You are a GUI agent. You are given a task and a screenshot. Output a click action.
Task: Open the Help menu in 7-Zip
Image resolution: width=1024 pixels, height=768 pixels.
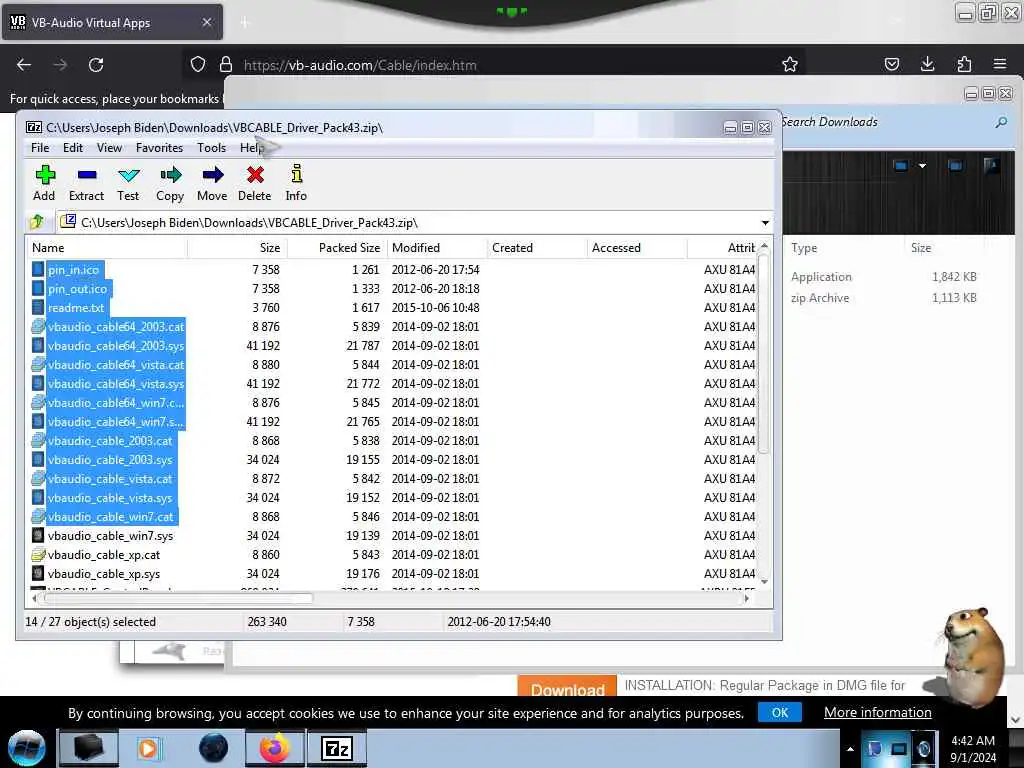[251, 148]
